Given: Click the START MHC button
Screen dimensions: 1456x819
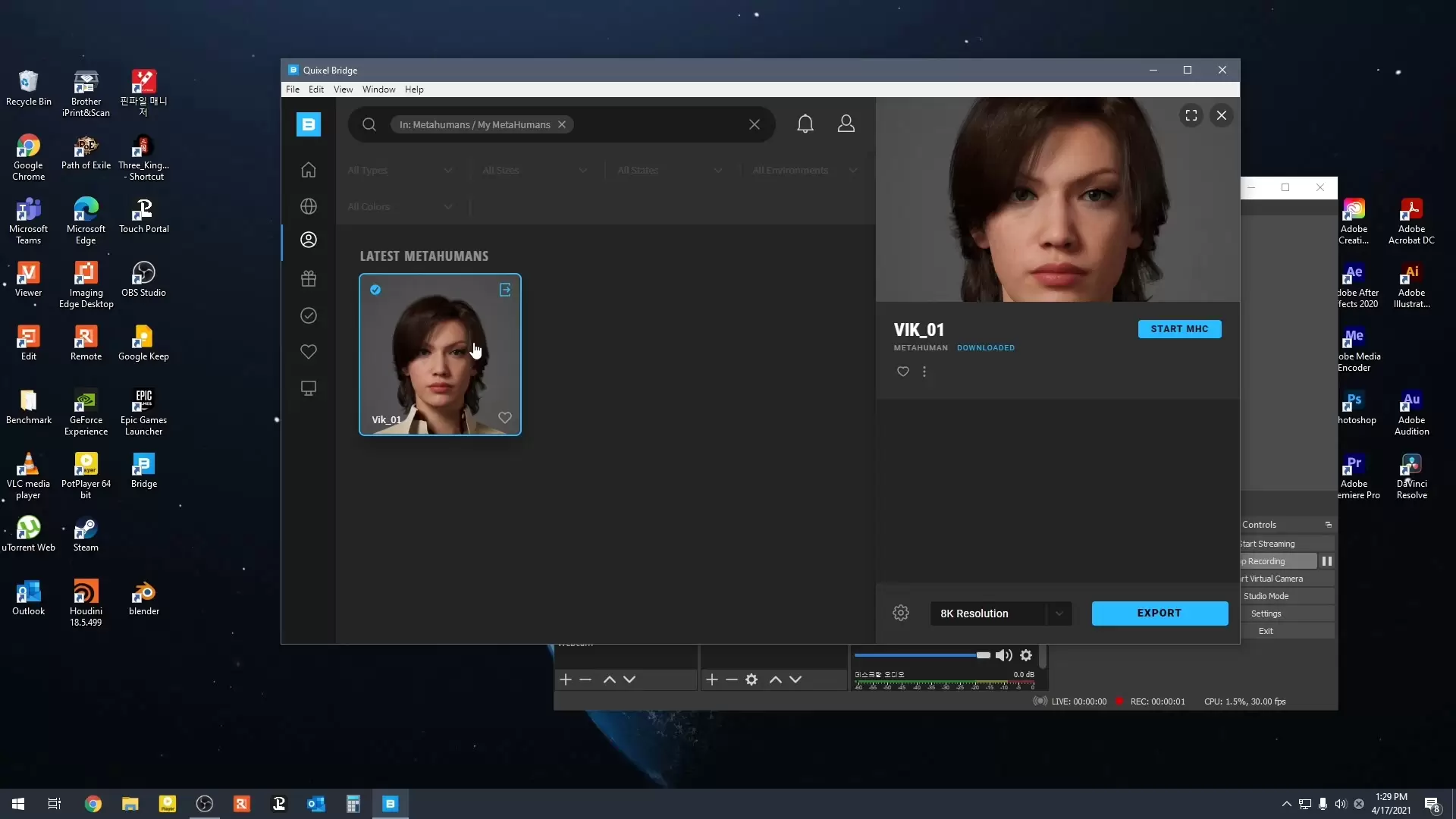Looking at the screenshot, I should (x=1178, y=329).
